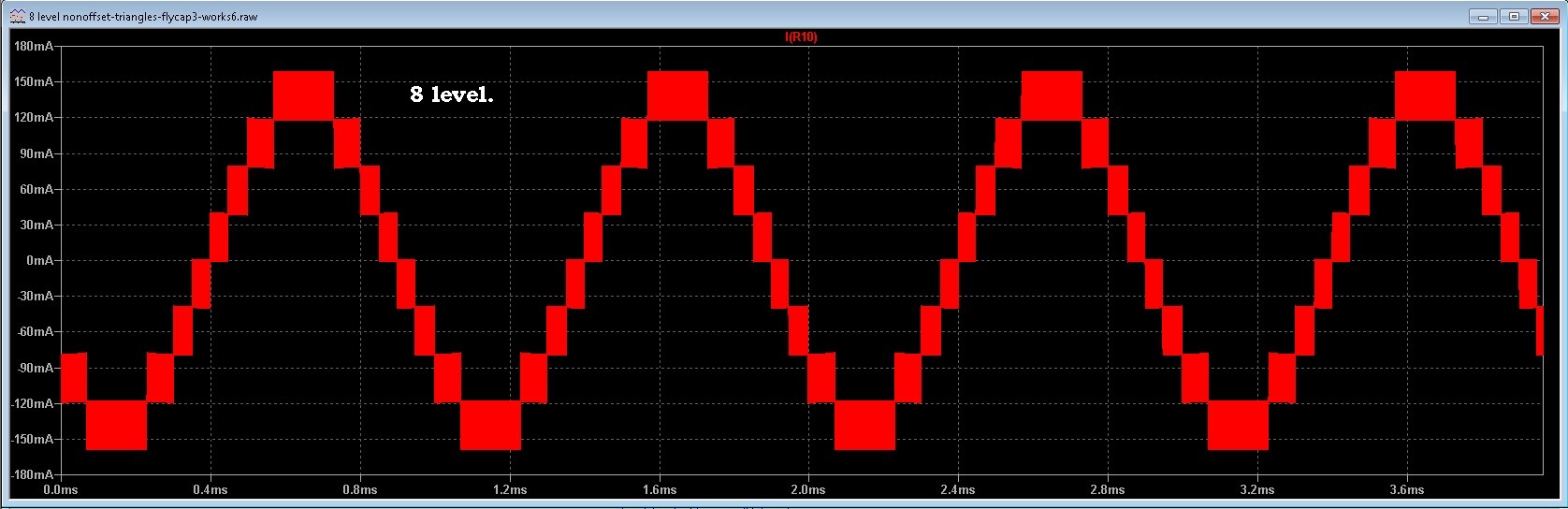The width and height of the screenshot is (1568, 509).
Task: Click the 30mA y-axis label
Action: [37, 225]
